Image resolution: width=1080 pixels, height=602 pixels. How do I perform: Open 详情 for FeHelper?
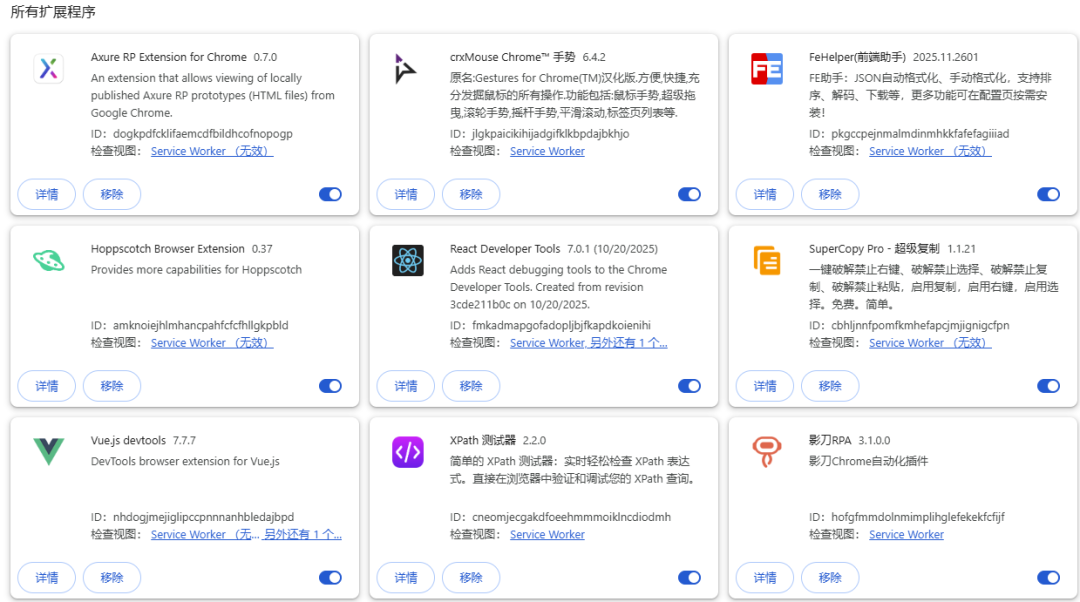click(765, 194)
